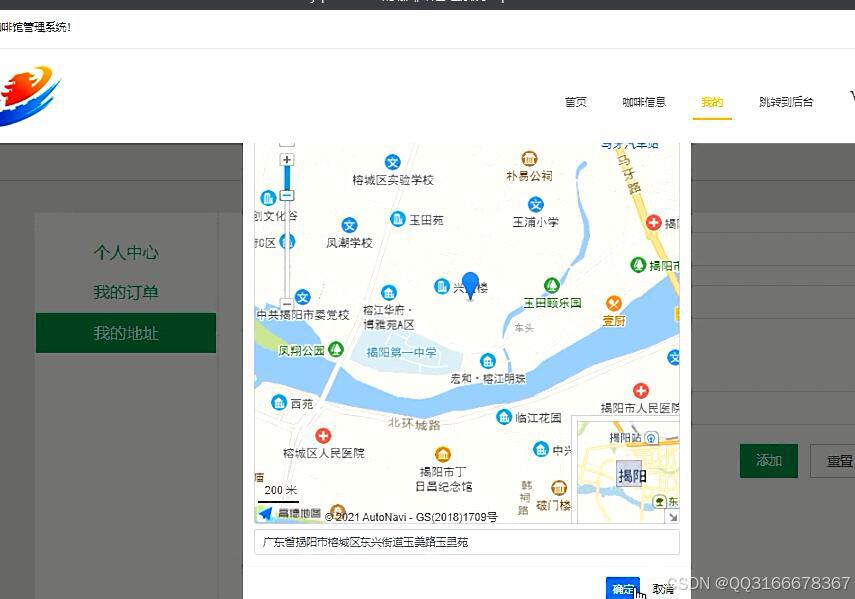Select 我的地址 in the sidebar
This screenshot has width=855, height=599.
(x=126, y=332)
